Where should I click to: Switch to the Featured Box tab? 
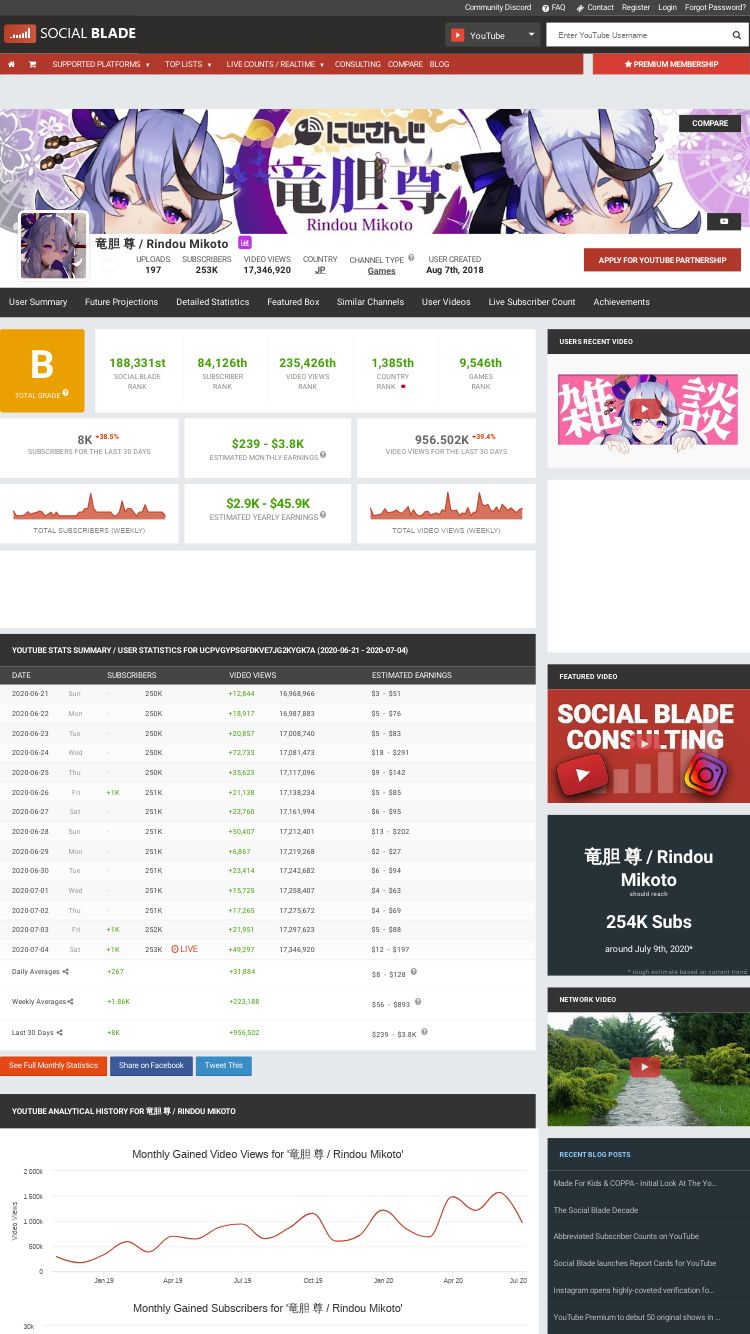click(293, 302)
